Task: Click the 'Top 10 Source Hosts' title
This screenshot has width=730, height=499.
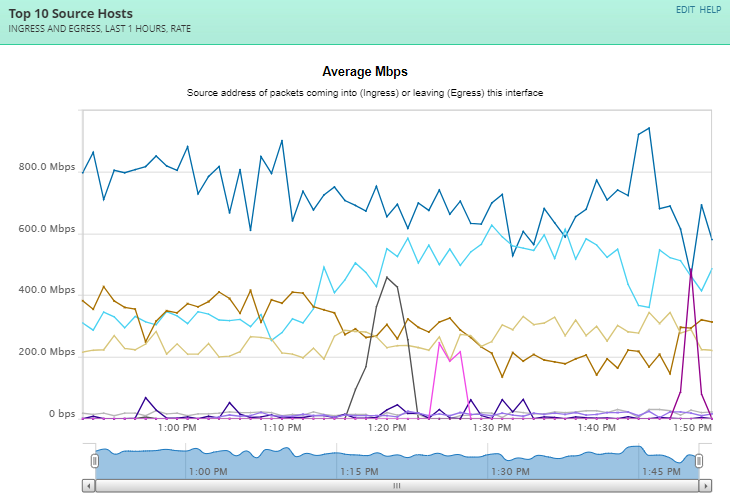Action: [71, 13]
